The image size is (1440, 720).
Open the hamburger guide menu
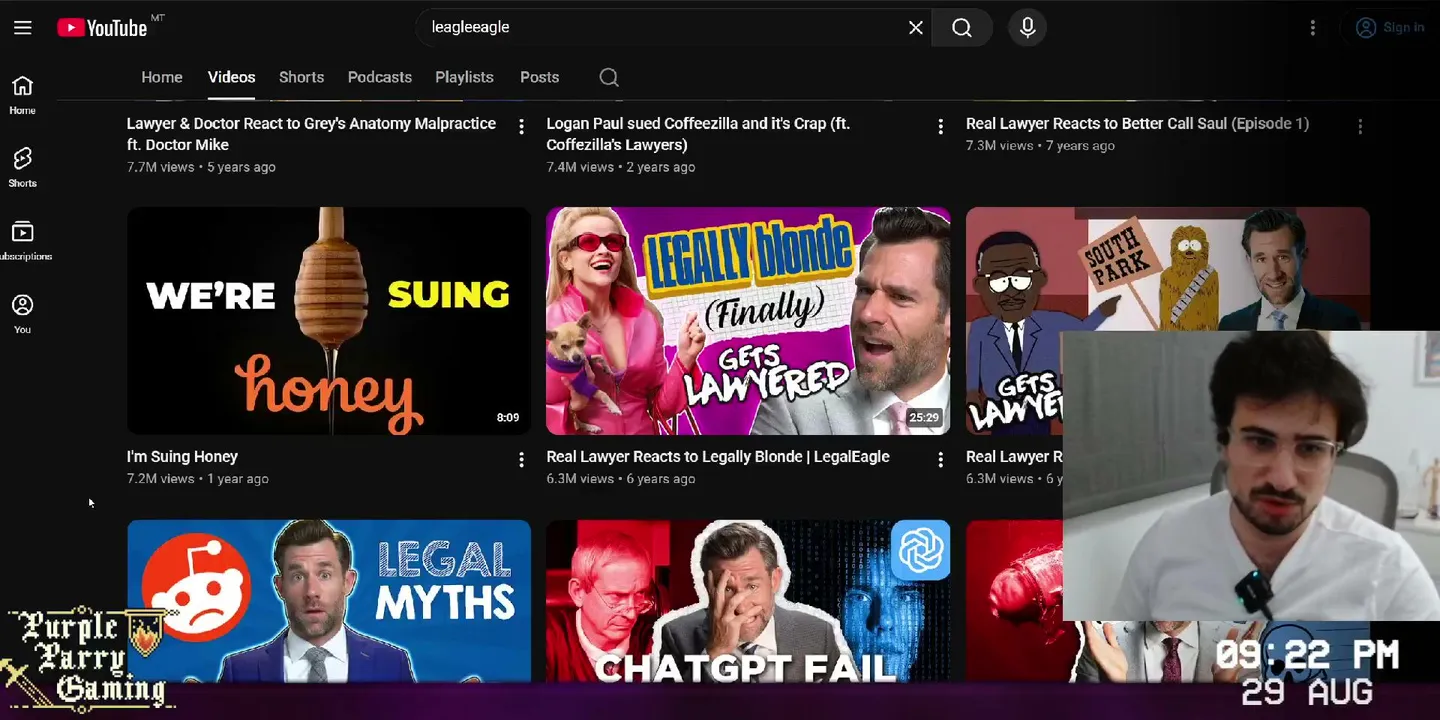click(x=23, y=27)
